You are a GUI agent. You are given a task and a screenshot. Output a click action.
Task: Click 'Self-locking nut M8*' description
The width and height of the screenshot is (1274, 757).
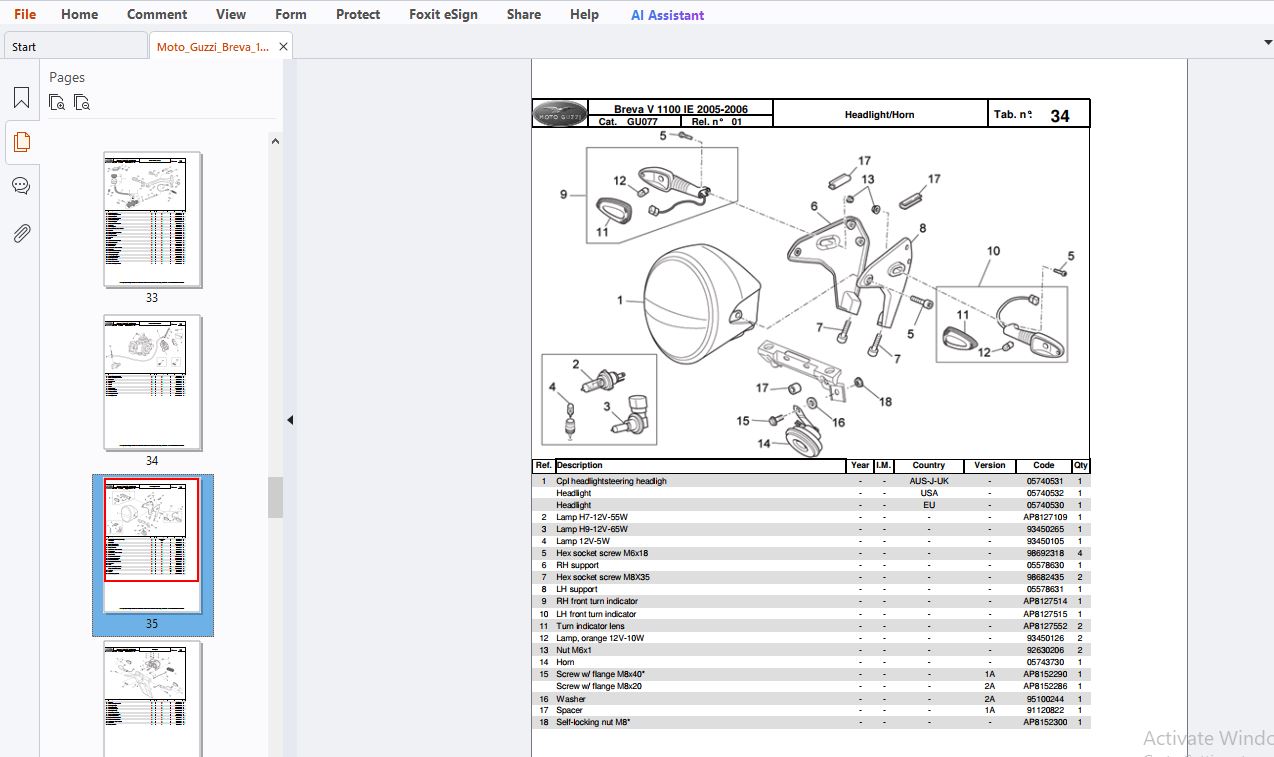(593, 722)
